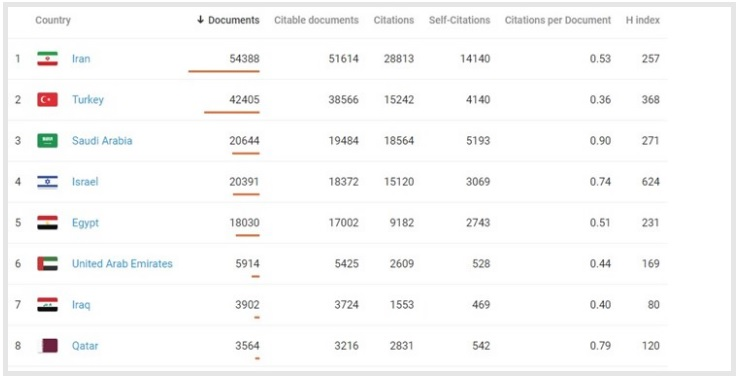
Task: Select citations value 15242
Action: (x=399, y=100)
